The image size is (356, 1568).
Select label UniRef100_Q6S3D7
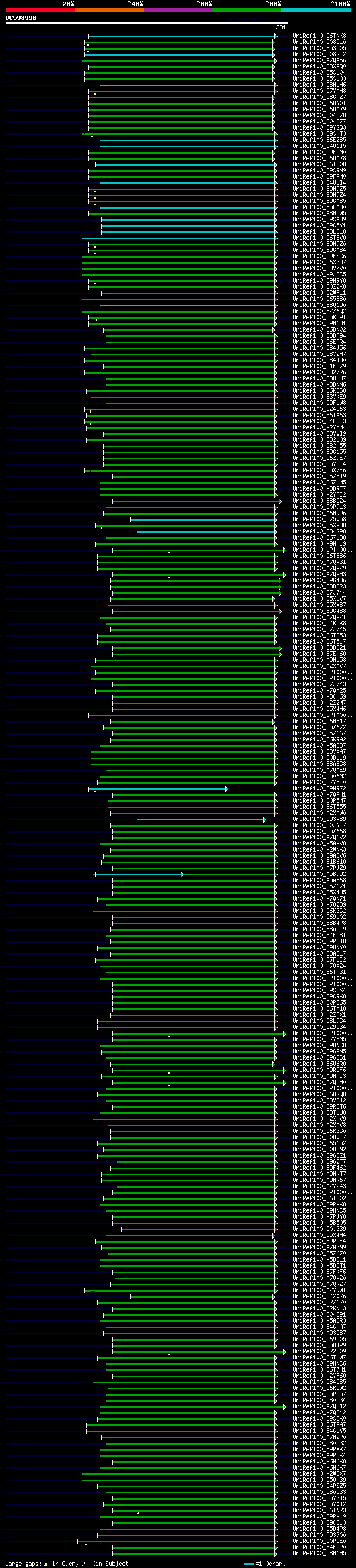tap(319, 263)
